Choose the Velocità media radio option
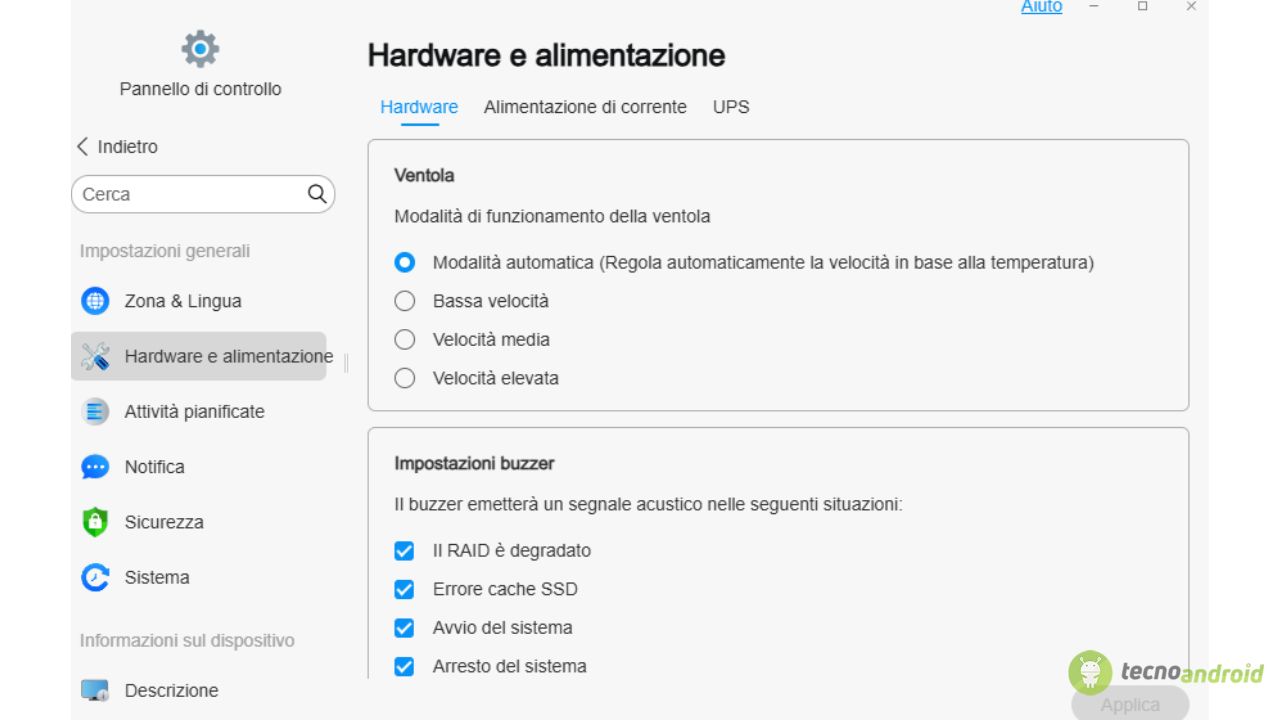This screenshot has height=720, width=1280. coord(404,340)
